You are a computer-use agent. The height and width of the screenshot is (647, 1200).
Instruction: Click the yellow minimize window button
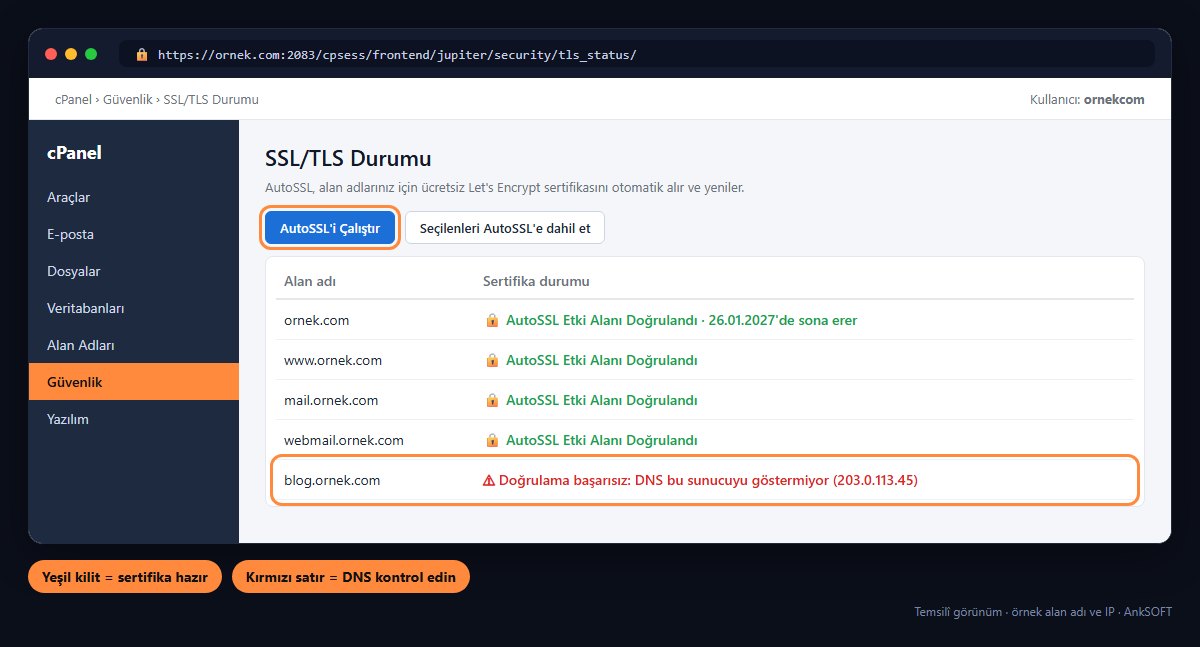(x=71, y=54)
